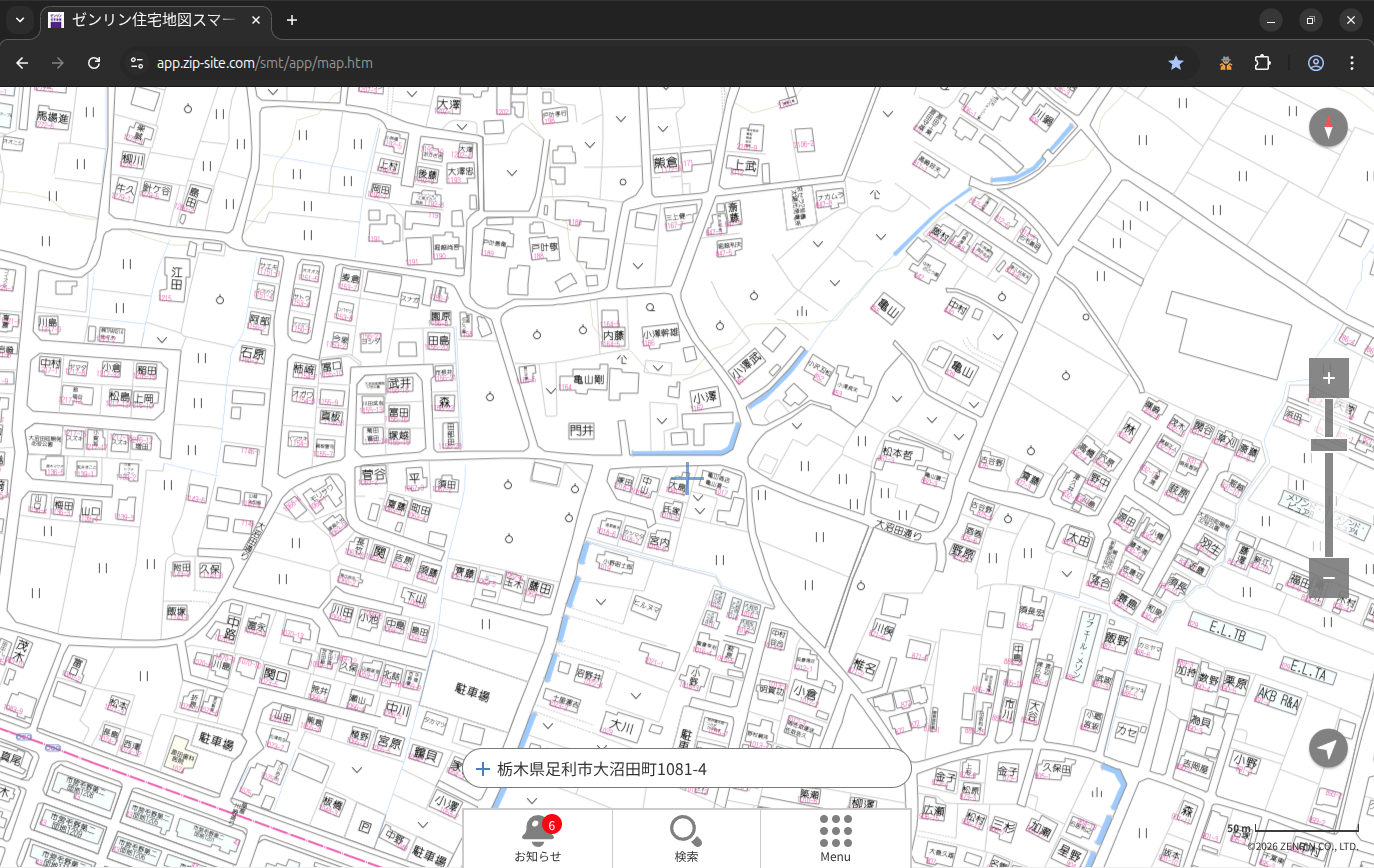The width and height of the screenshot is (1374, 868).
Task: Open the Menu grid icon
Action: (x=835, y=830)
